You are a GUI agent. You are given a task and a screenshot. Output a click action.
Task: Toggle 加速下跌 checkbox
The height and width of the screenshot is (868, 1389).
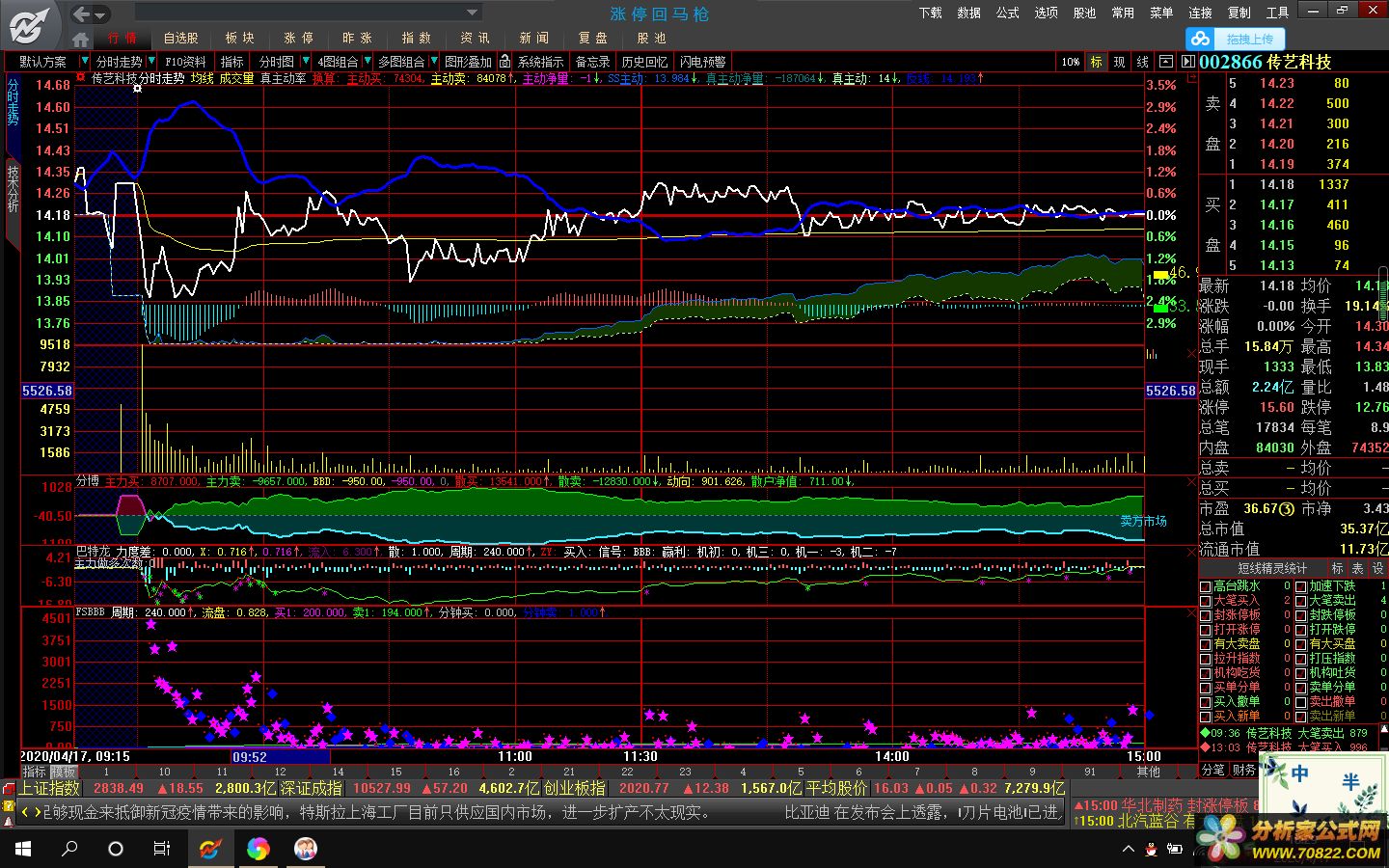tap(1300, 586)
